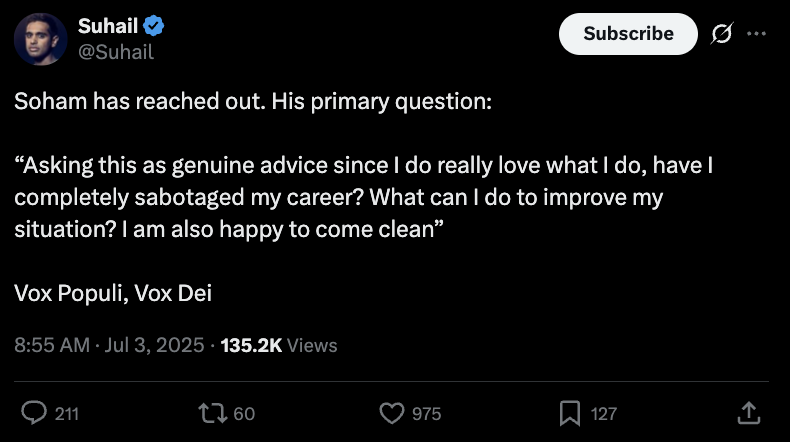Viewport: 790px width, 442px height.
Task: Click the 60 reposts count
Action: [244, 413]
